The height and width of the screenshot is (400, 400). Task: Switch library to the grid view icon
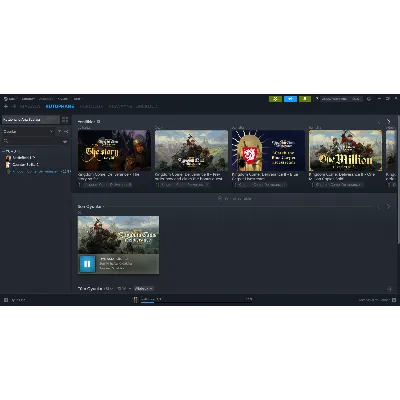[x=65, y=119]
